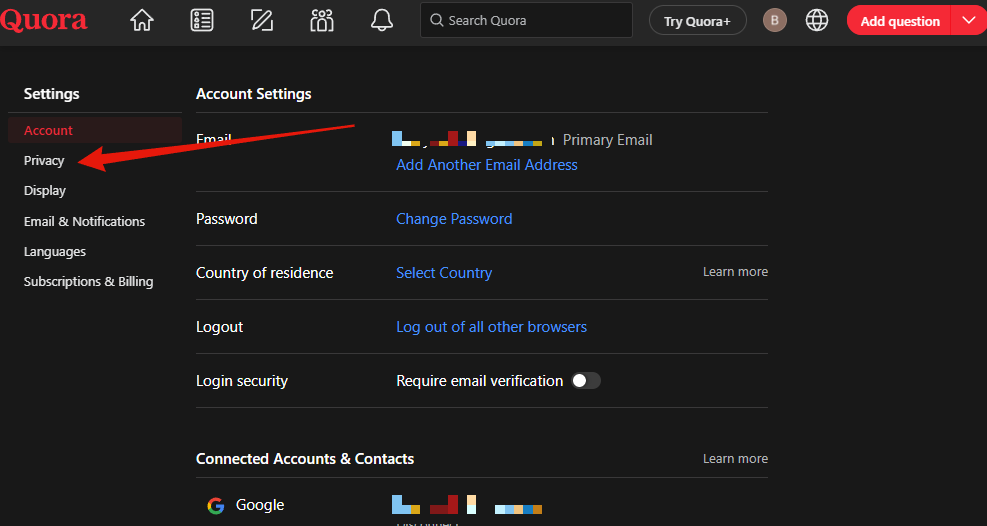Click Connected Accounts & Contacts heading
This screenshot has height=526, width=987.
click(305, 459)
